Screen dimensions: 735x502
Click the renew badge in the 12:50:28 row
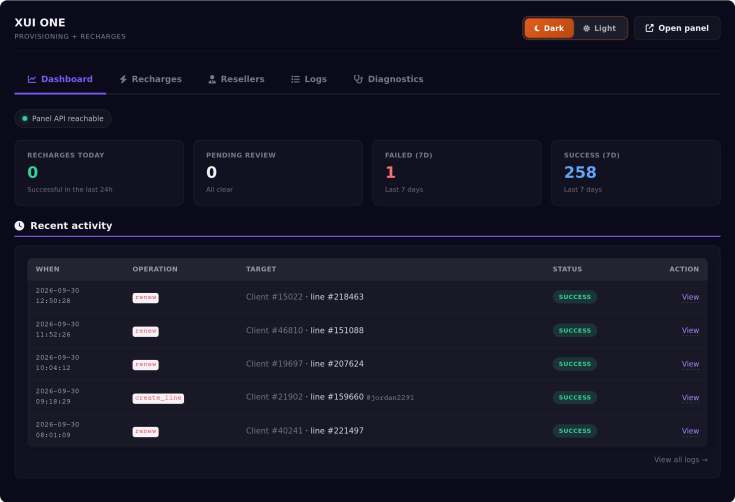[x=145, y=298]
